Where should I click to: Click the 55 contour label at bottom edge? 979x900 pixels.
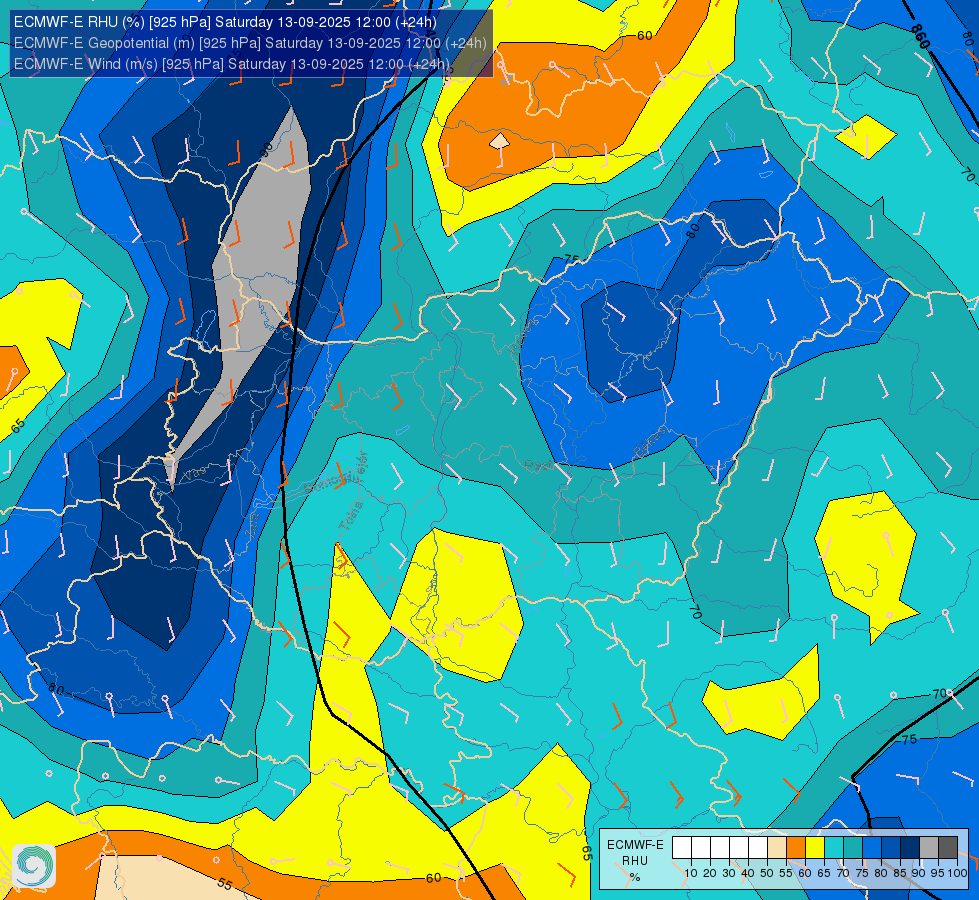click(x=225, y=884)
